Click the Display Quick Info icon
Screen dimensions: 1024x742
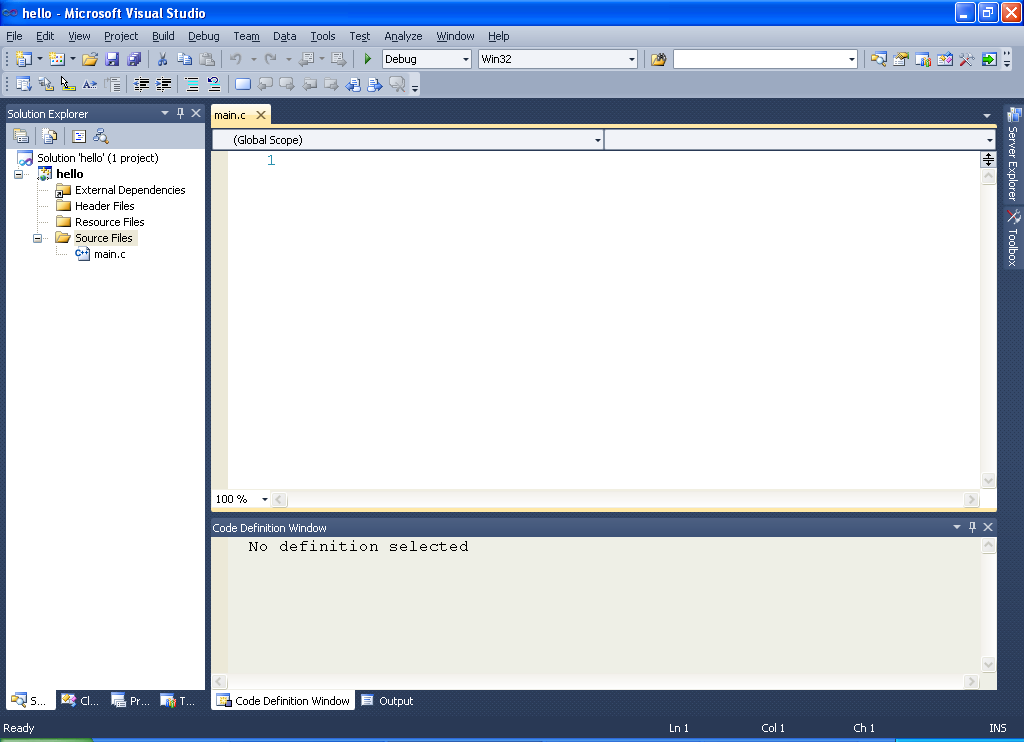[x=68, y=84]
